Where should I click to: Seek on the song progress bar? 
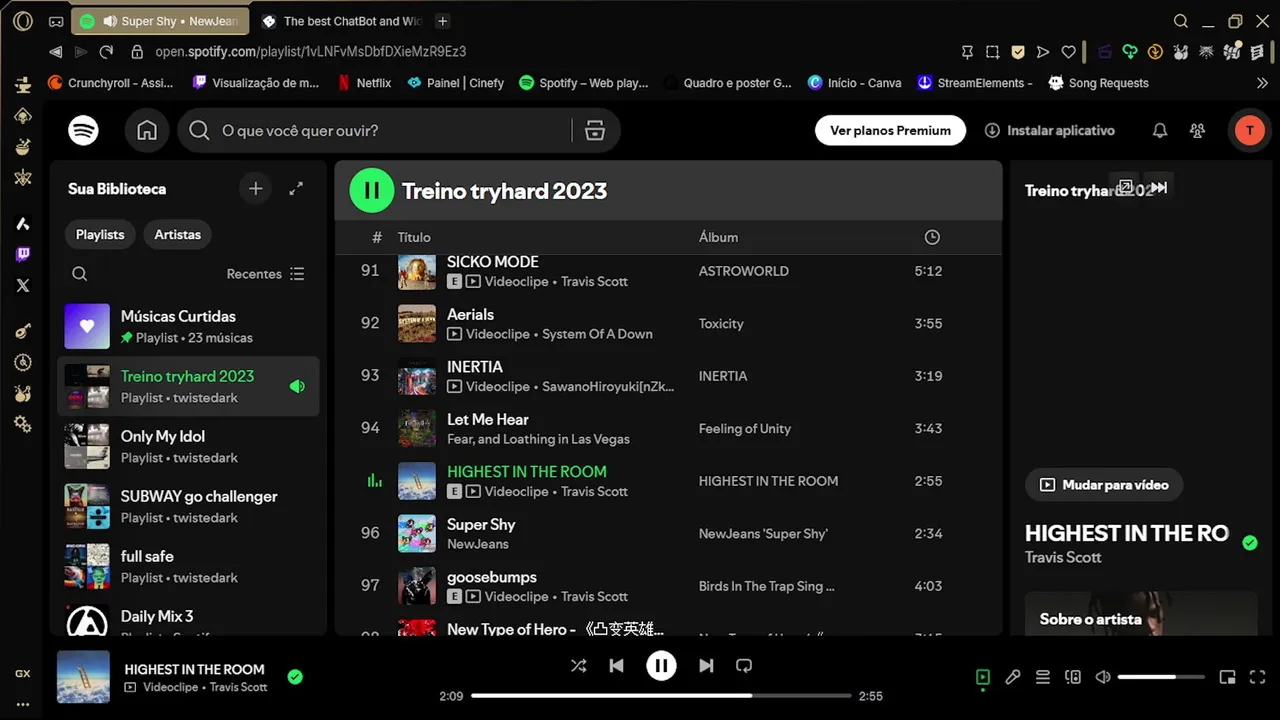click(x=661, y=695)
